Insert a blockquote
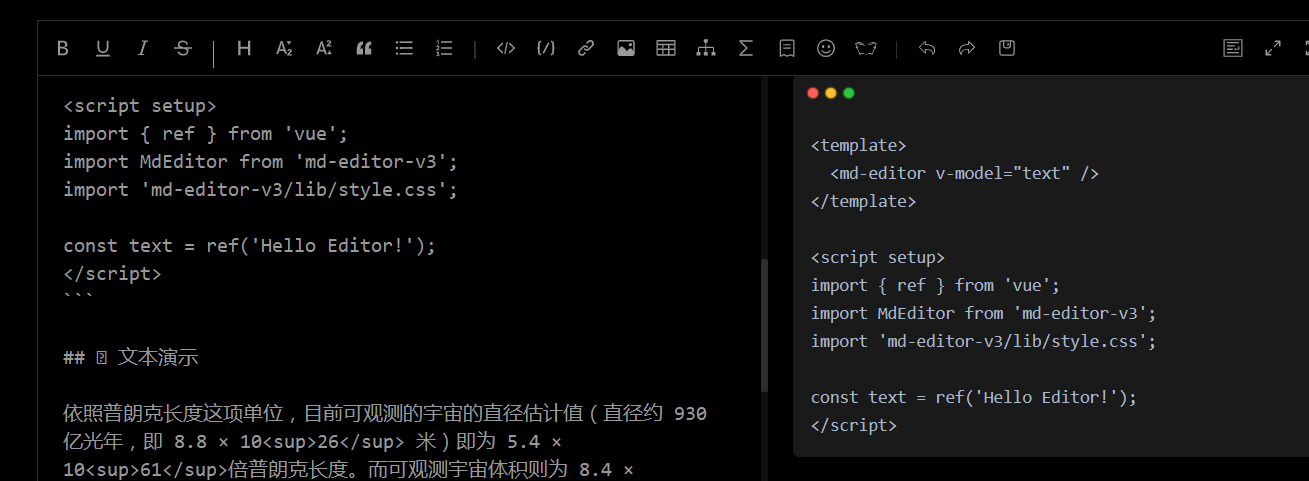 [x=364, y=48]
